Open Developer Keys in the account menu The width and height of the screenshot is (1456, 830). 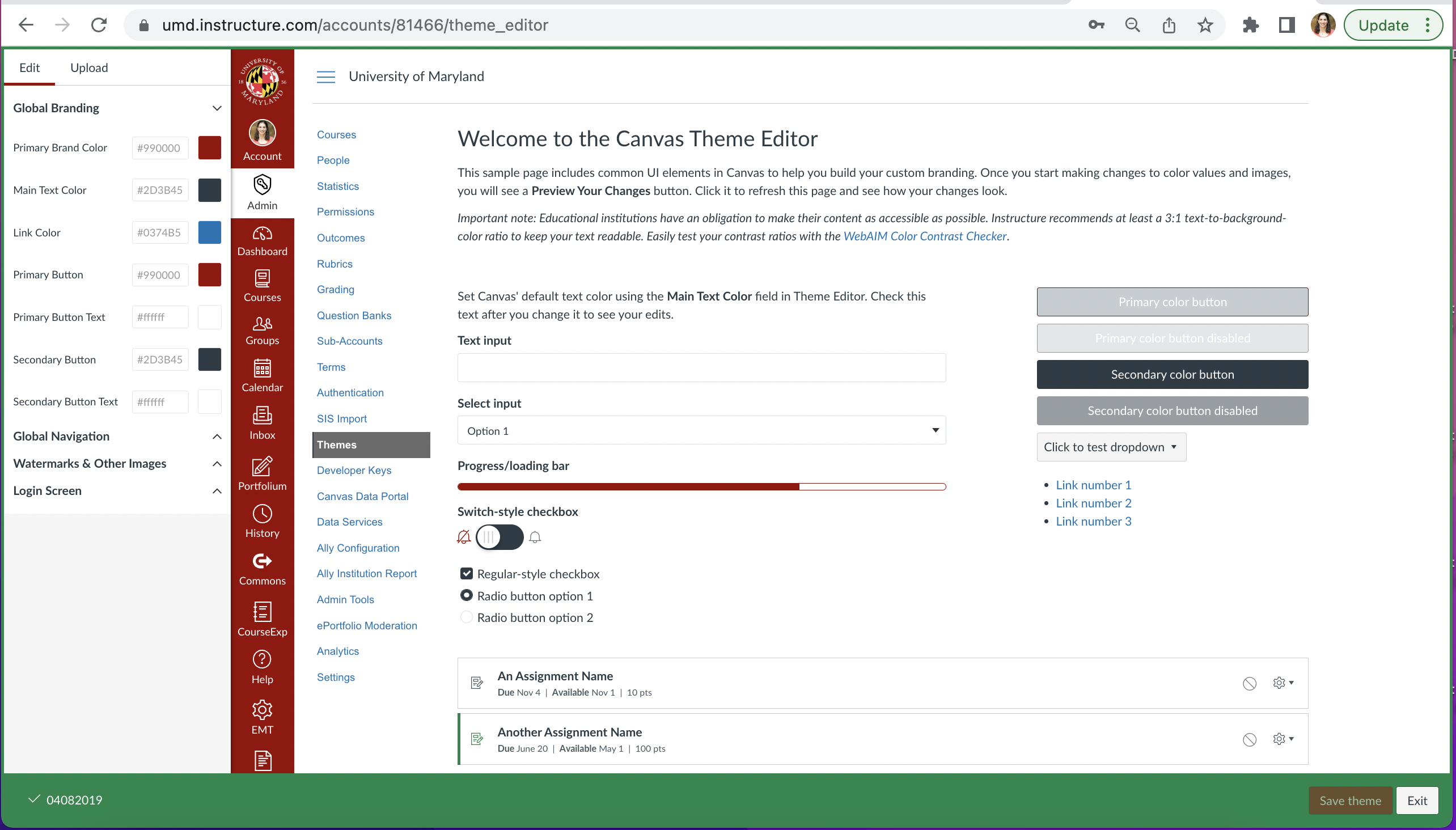coord(354,471)
